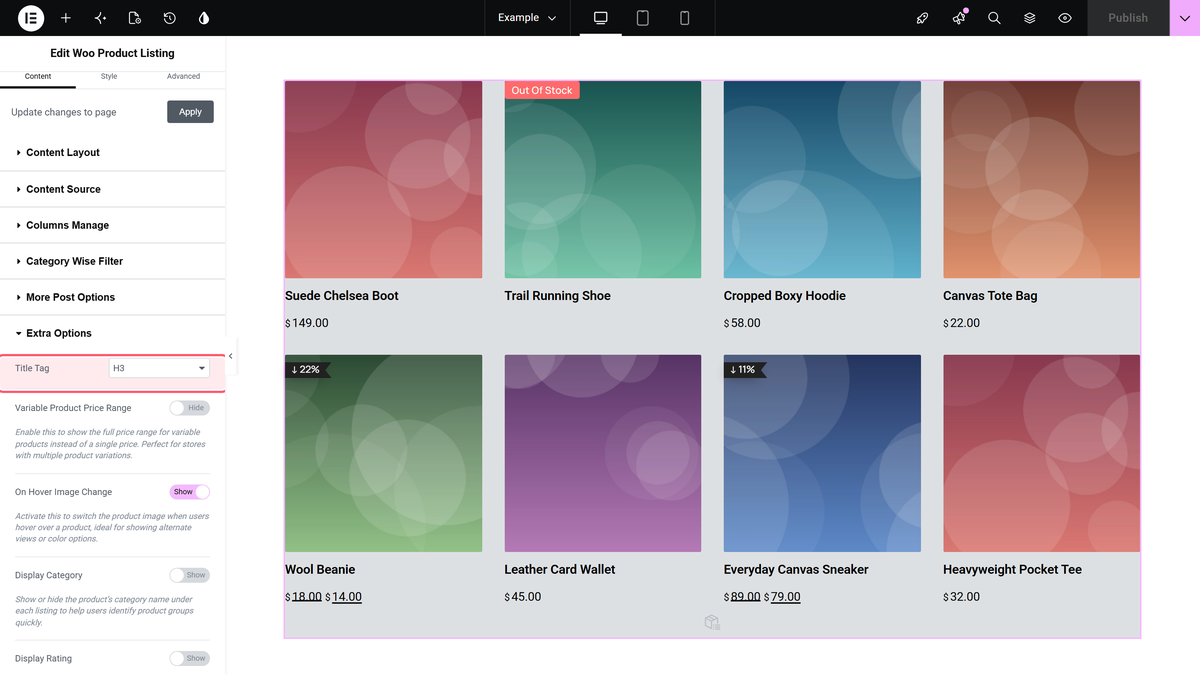This screenshot has width=1200, height=675.
Task: Open the AI sparkle tool
Action: pos(100,18)
